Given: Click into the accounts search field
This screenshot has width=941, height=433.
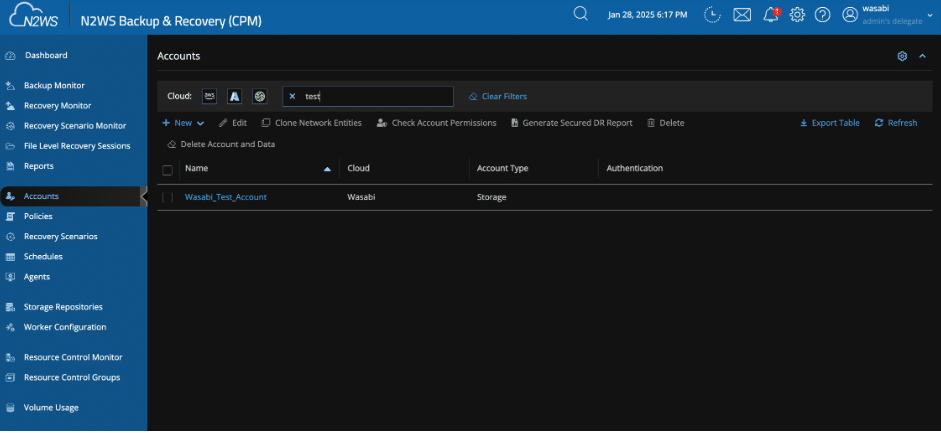Looking at the screenshot, I should coord(368,96).
